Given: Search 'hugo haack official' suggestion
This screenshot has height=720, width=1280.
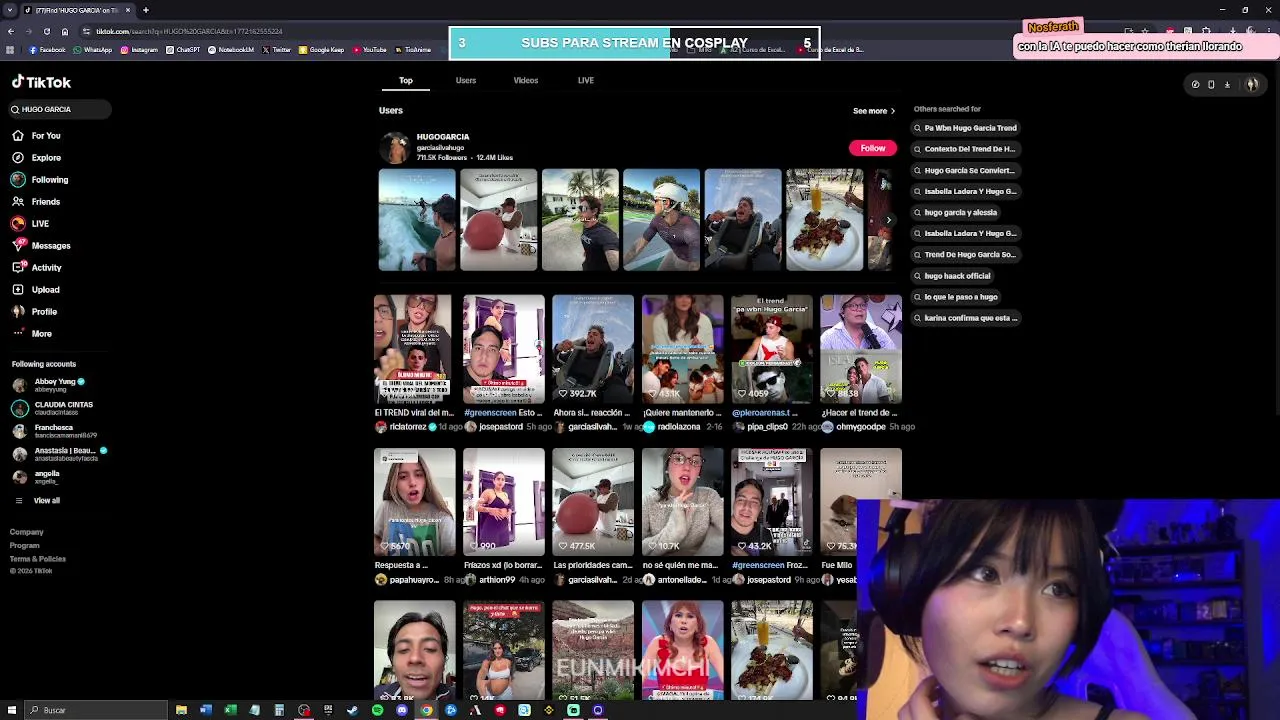Looking at the screenshot, I should click(x=952, y=276).
